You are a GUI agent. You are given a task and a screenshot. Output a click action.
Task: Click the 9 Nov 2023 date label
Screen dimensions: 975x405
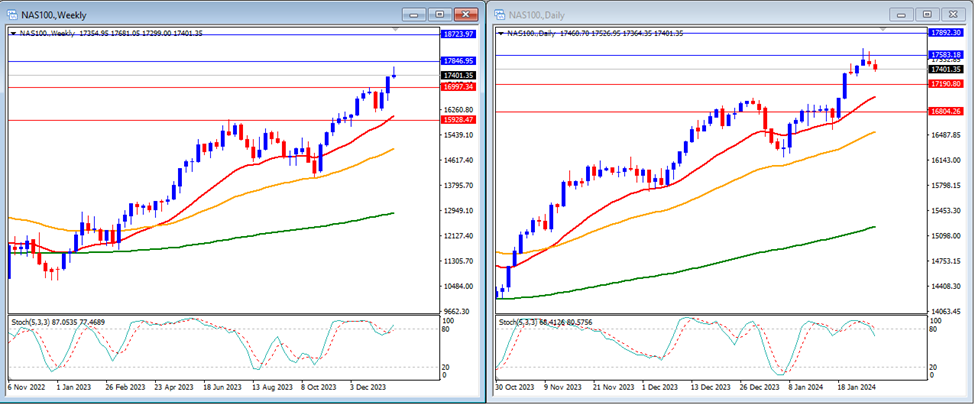pyautogui.click(x=563, y=387)
